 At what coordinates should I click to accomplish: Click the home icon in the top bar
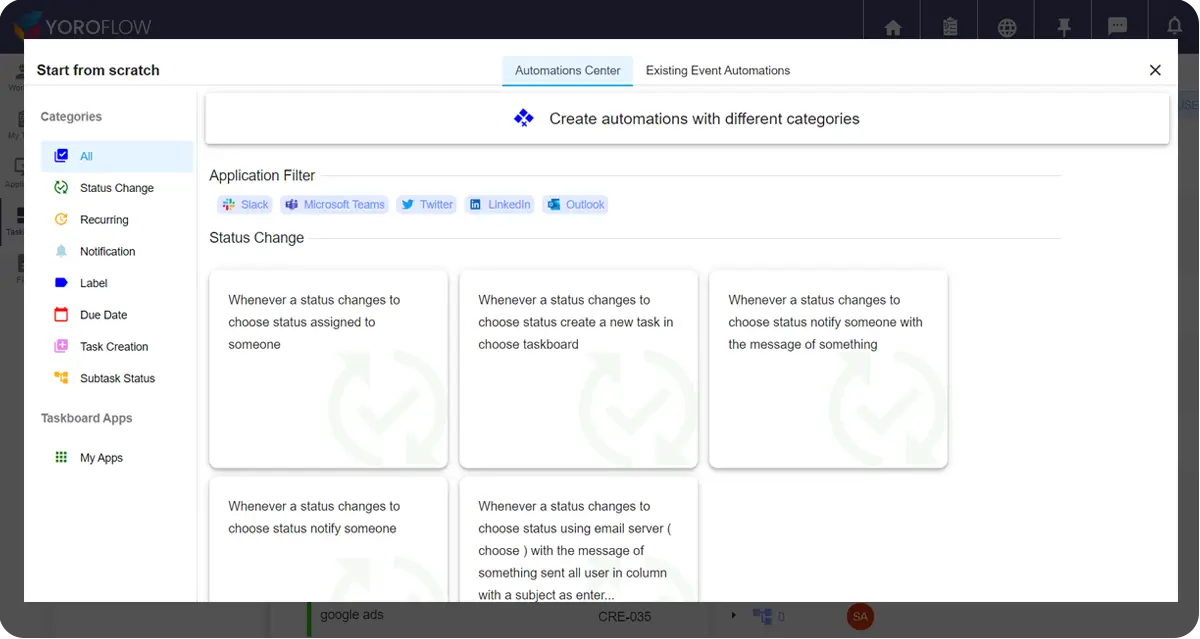pos(891,24)
